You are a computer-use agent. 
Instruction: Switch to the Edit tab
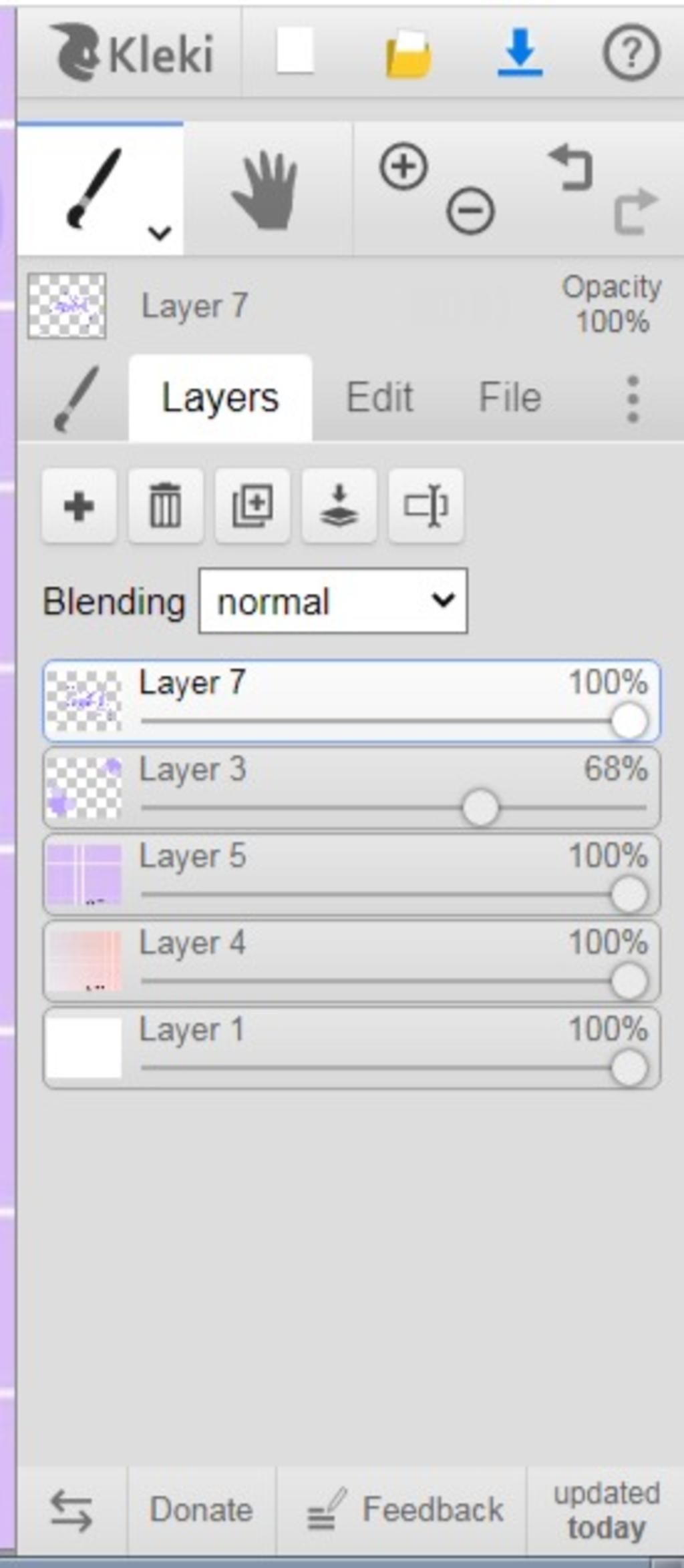coord(379,398)
